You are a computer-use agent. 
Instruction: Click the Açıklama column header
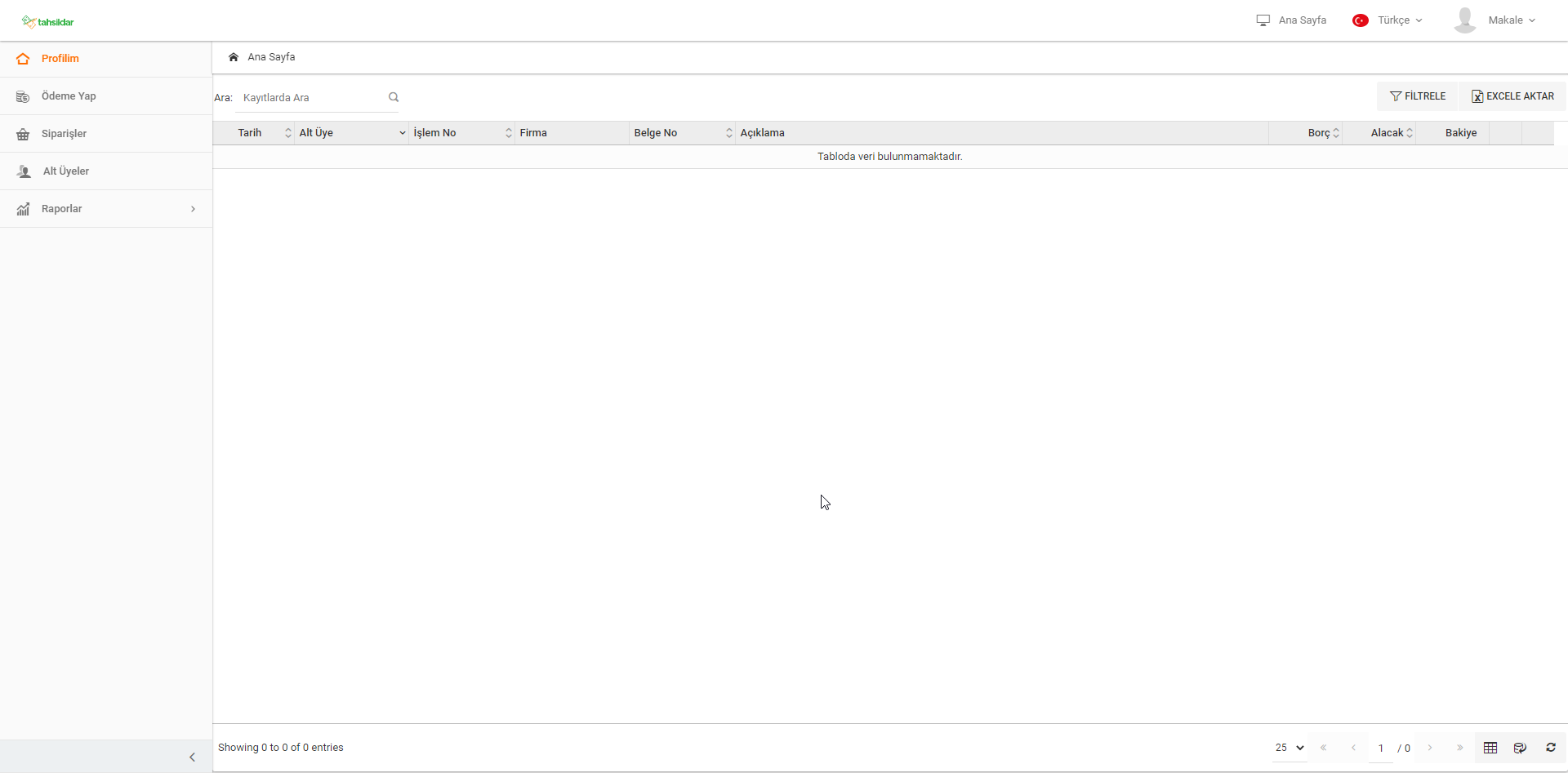pyautogui.click(x=1002, y=133)
